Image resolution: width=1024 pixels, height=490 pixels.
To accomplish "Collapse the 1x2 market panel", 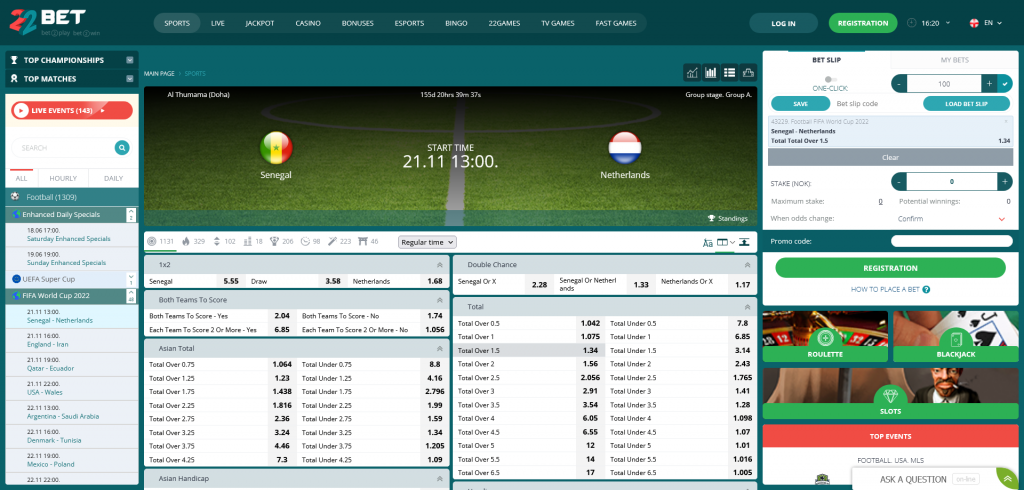I will (440, 265).
